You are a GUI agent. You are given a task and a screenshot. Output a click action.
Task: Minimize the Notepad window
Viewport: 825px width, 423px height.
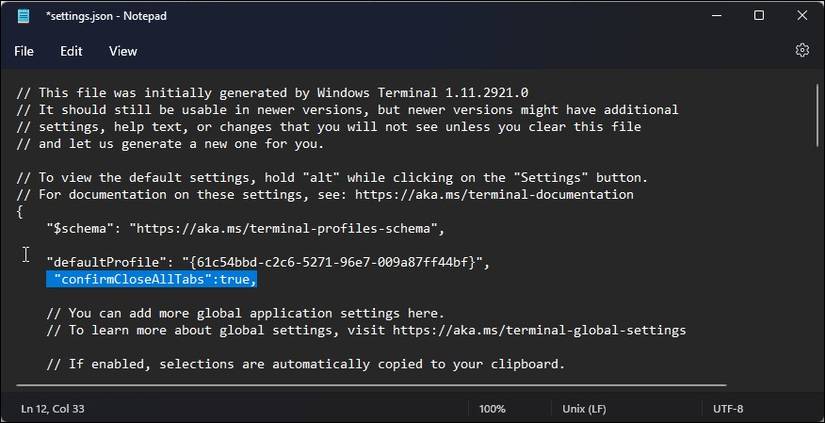[x=713, y=16]
